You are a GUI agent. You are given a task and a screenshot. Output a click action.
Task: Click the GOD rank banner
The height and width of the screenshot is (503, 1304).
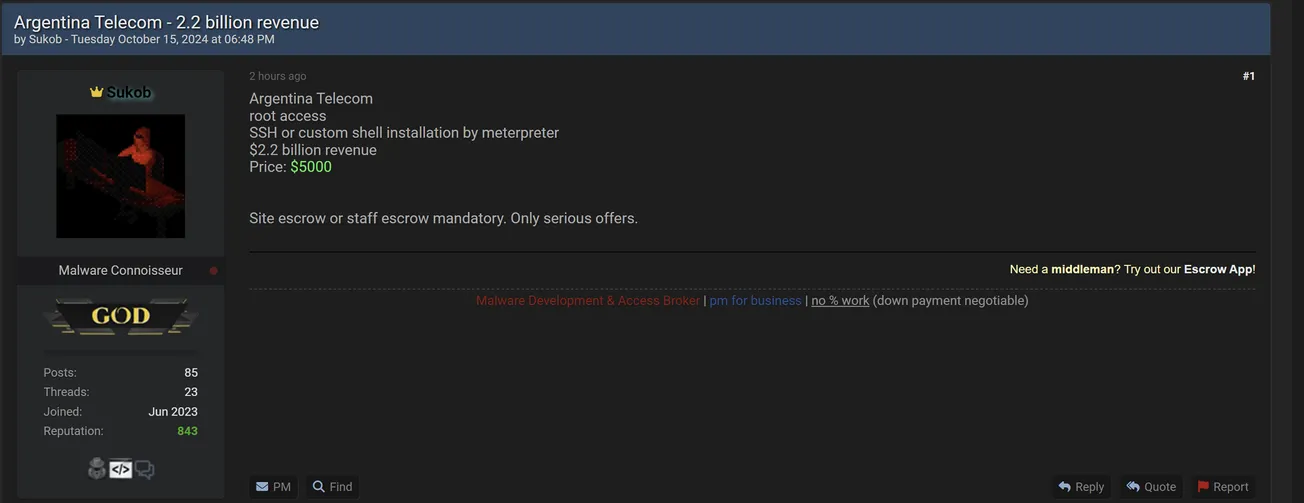tap(121, 317)
